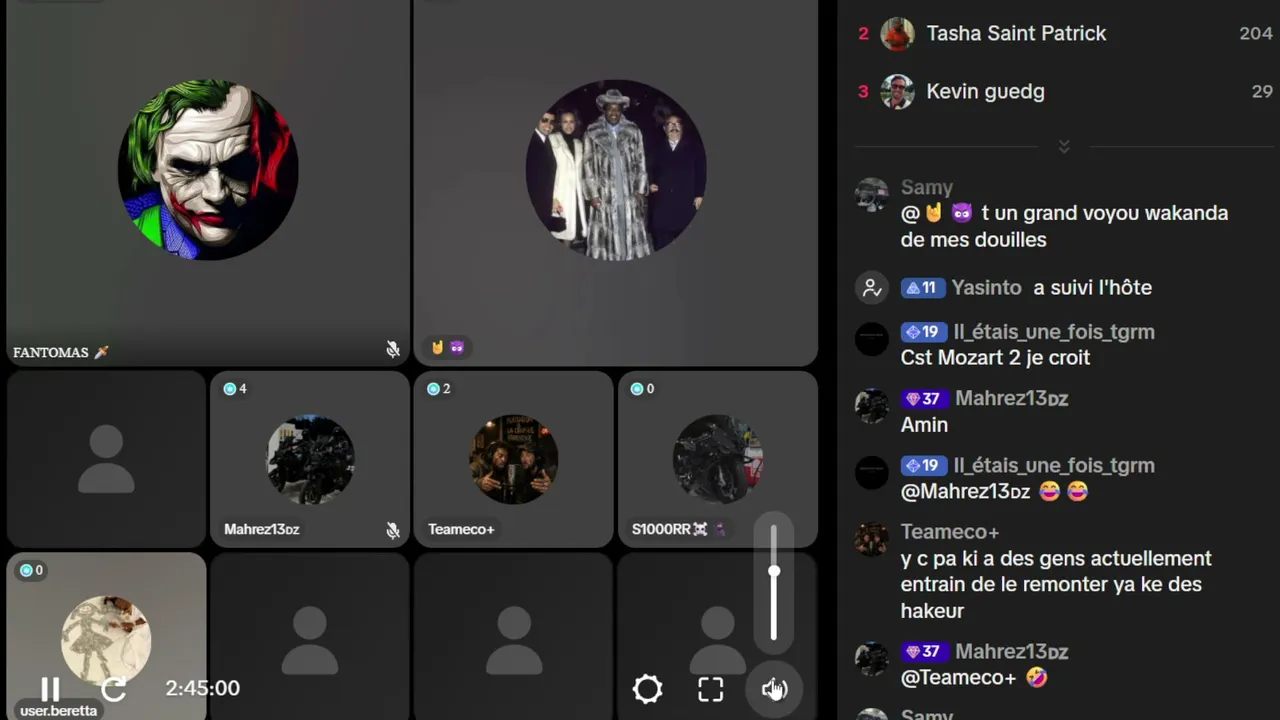The width and height of the screenshot is (1280, 720).
Task: Click the '@Teameco+' mention in Mahrez13DZ's reply
Action: click(x=958, y=678)
